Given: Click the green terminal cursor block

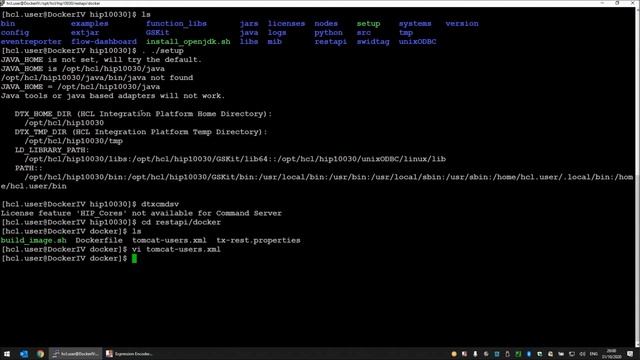Looking at the screenshot, I should click(134, 258).
